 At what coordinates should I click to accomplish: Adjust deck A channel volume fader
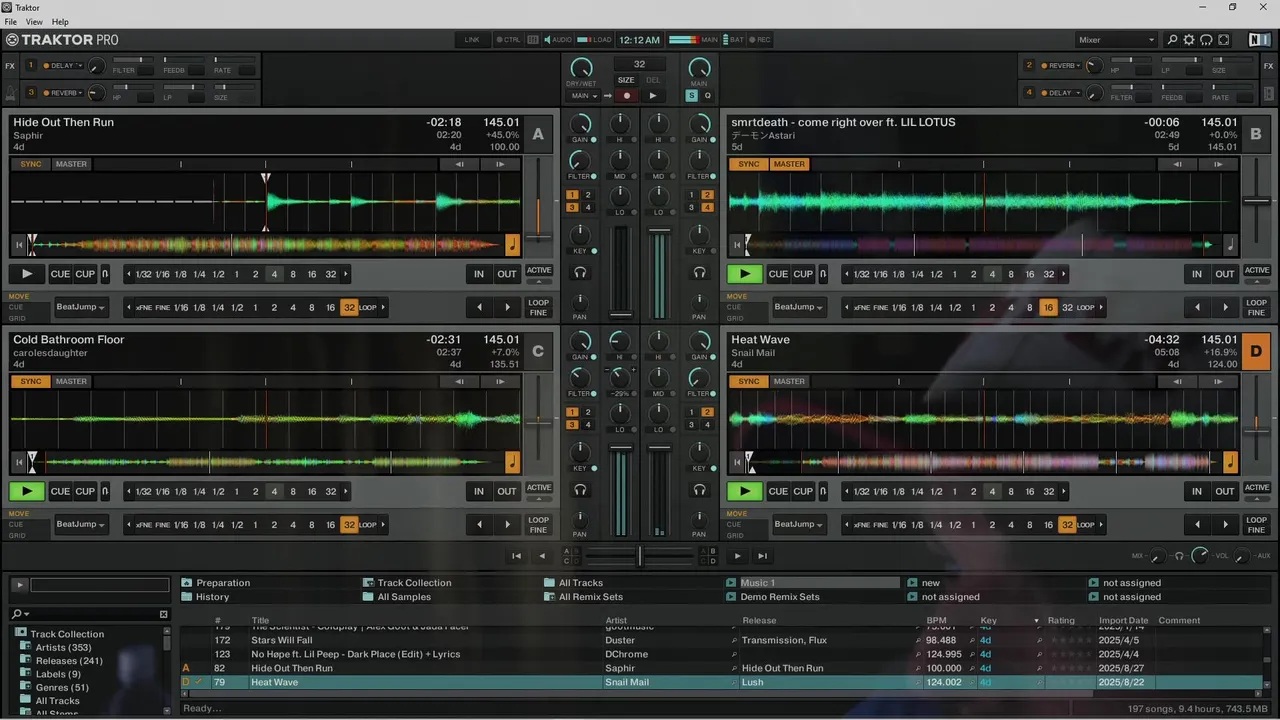[x=621, y=275]
